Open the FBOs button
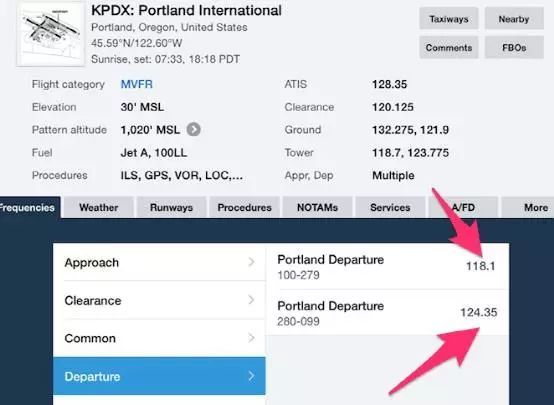This screenshot has width=554, height=405. (x=514, y=47)
